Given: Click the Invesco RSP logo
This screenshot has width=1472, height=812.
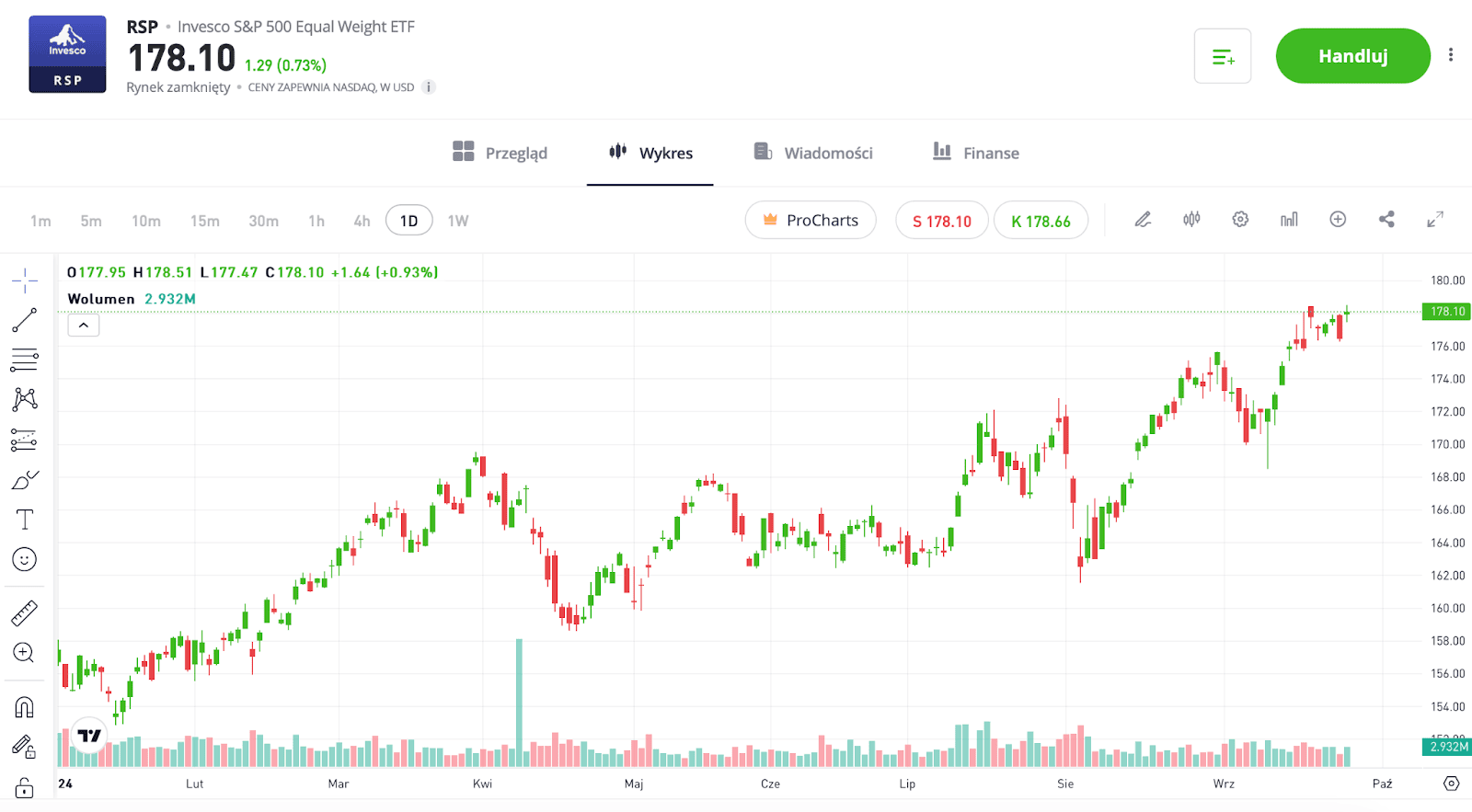Looking at the screenshot, I should (x=67, y=54).
